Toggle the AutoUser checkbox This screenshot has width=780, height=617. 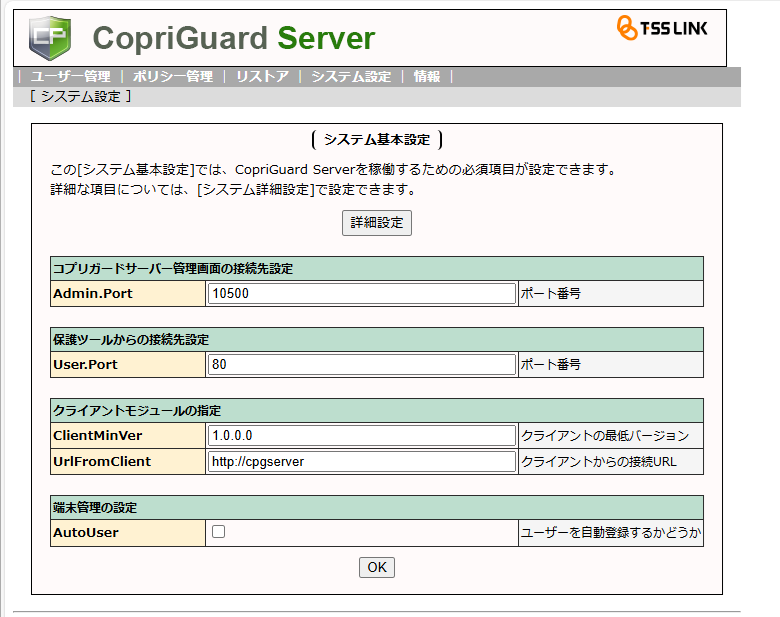tap(218, 531)
